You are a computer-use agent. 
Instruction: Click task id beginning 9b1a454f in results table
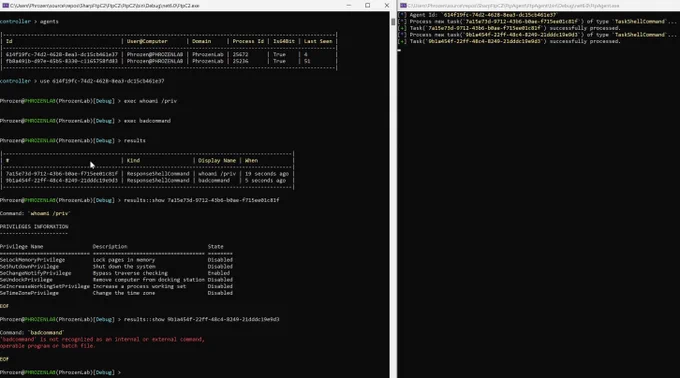[62, 180]
